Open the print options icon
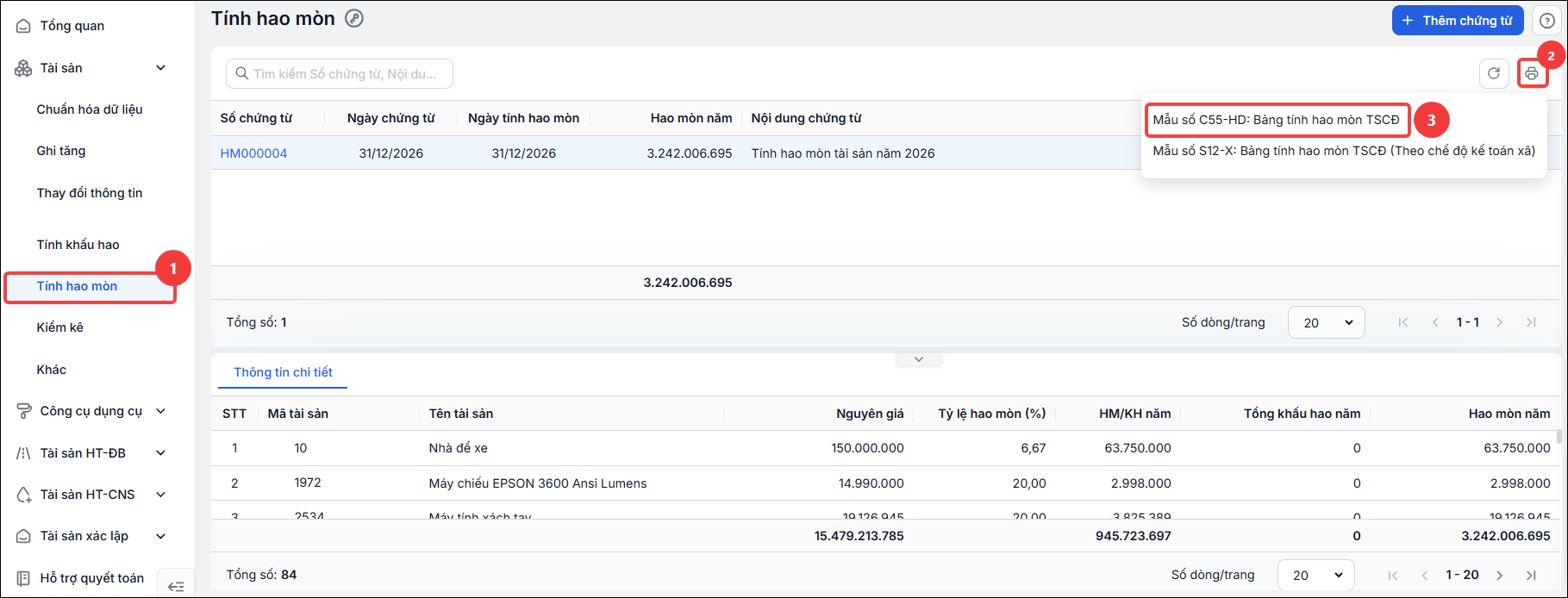The image size is (1568, 598). (1532, 74)
